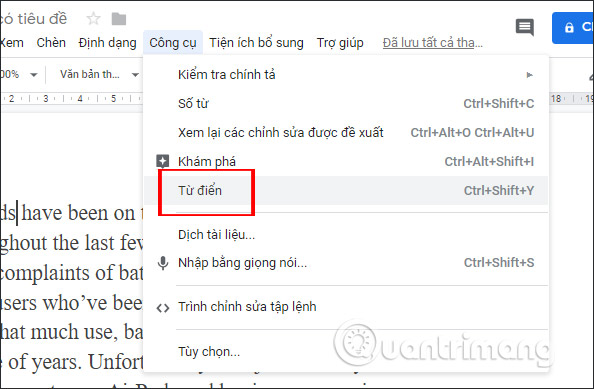Select Kiểm tra chính tả entry
Screen dimensions: 594x389
346,75
